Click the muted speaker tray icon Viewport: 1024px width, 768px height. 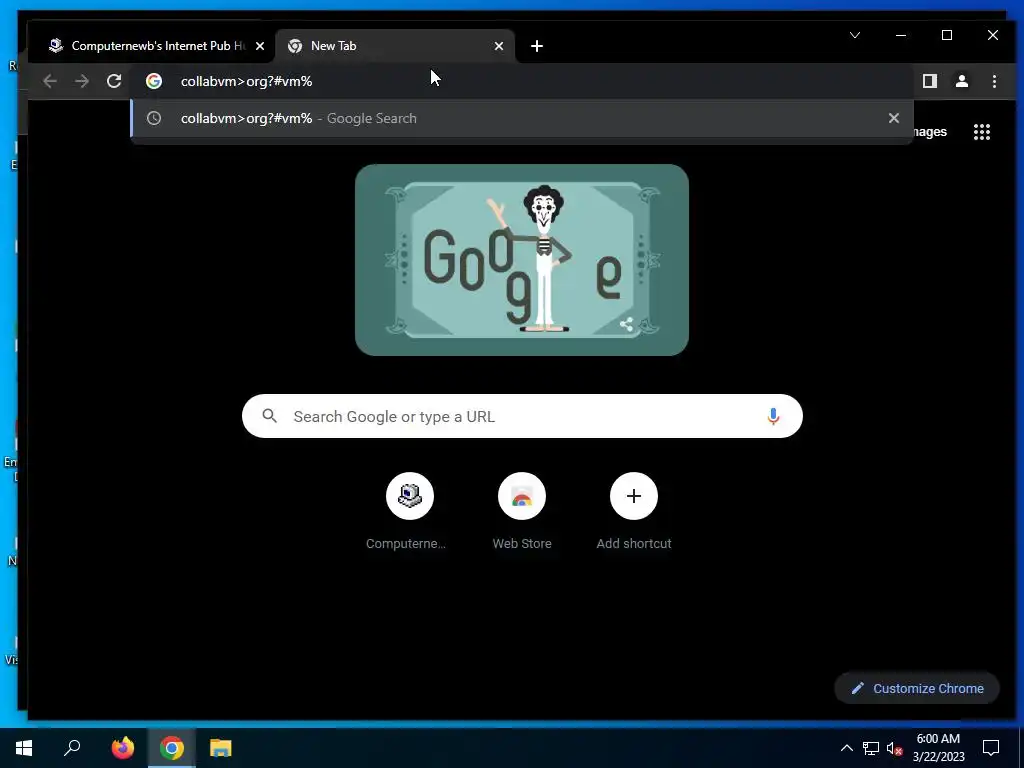click(x=894, y=748)
